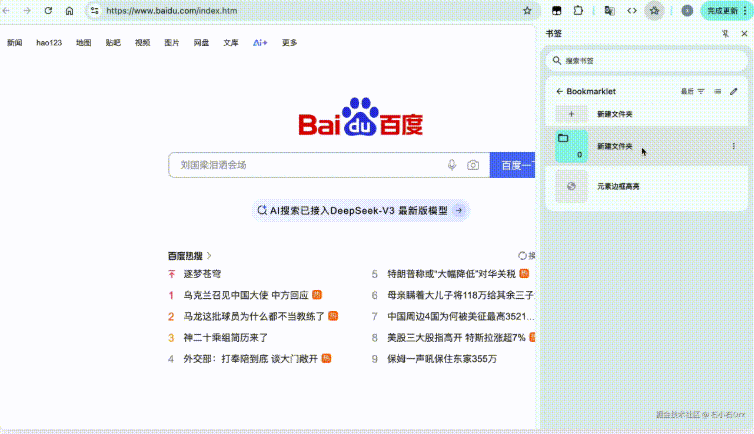Viewport: 754px width, 434px height.
Task: Open hot search 外交部：打奉陪到底 谈大门敞开
Action: [x=251, y=359]
